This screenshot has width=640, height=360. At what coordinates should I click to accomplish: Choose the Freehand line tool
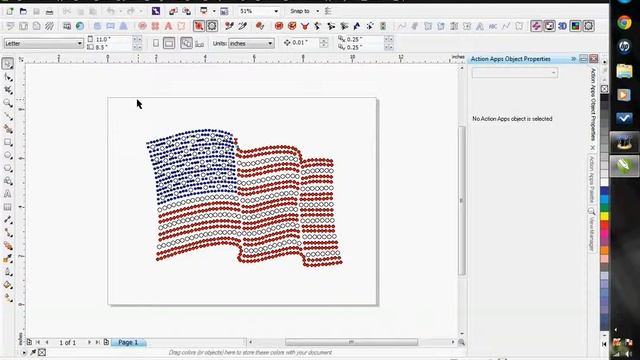pyautogui.click(x=7, y=116)
